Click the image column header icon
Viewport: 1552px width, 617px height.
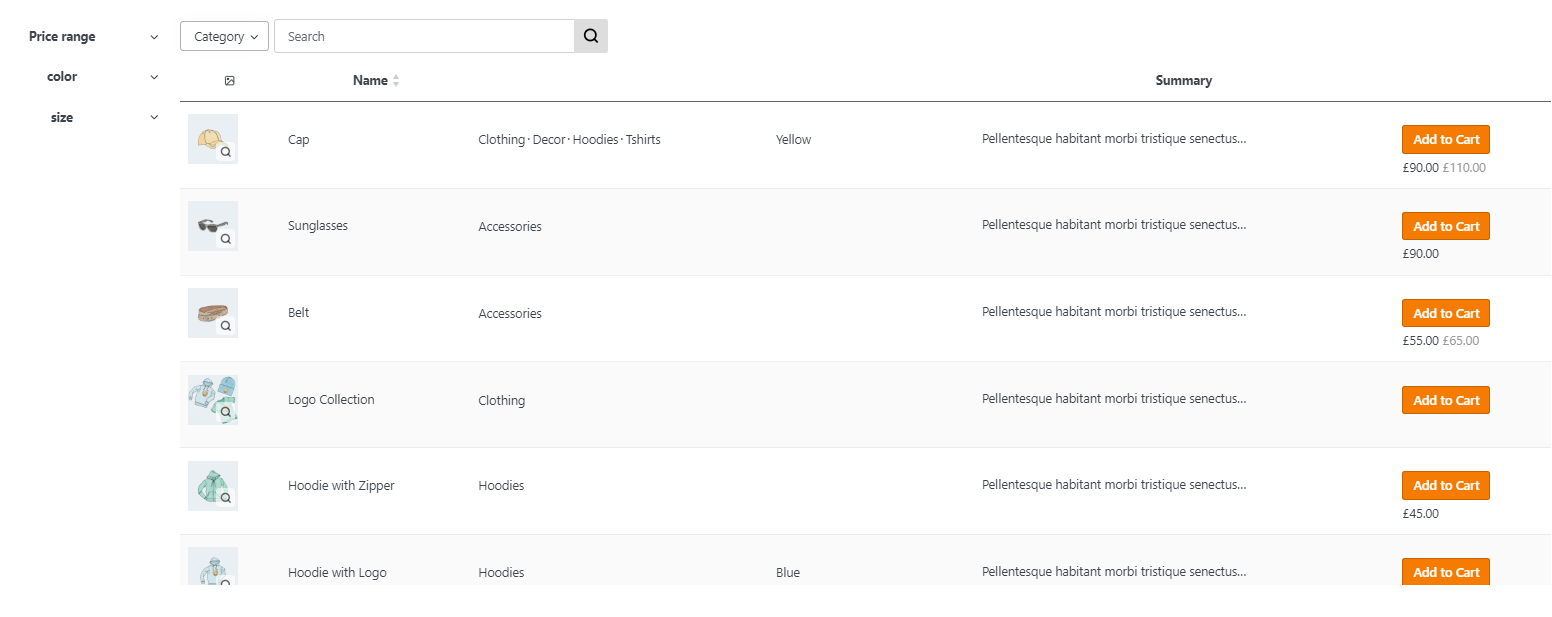click(229, 81)
